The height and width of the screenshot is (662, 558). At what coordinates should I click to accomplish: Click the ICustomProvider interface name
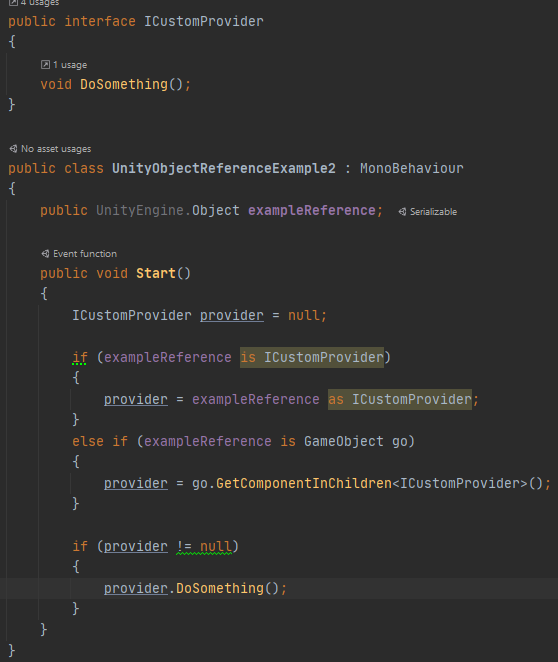pyautogui.click(x=204, y=22)
